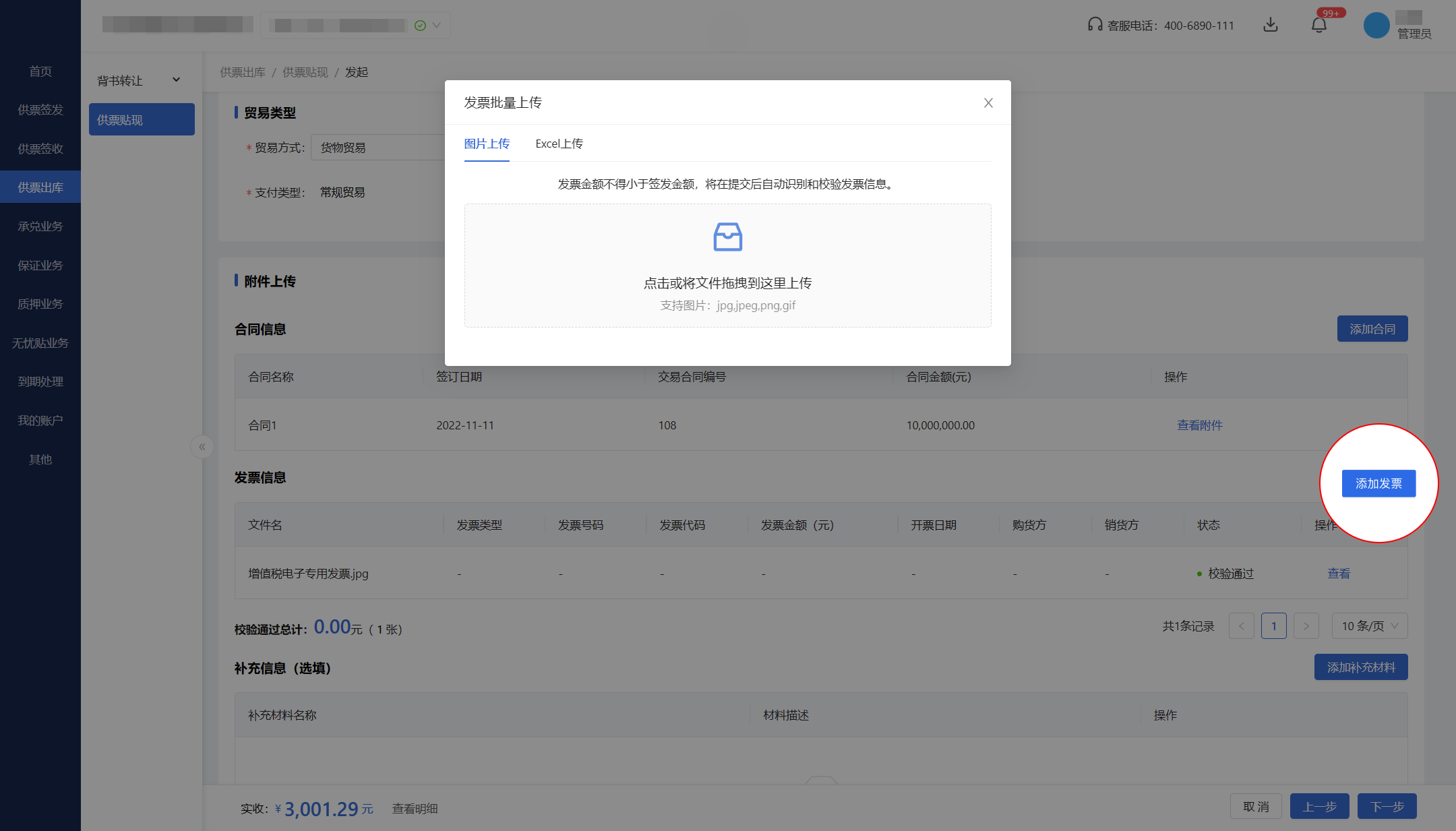The height and width of the screenshot is (831, 1456).
Task: Open the 10 条/页 page size dropdown
Action: point(1370,626)
